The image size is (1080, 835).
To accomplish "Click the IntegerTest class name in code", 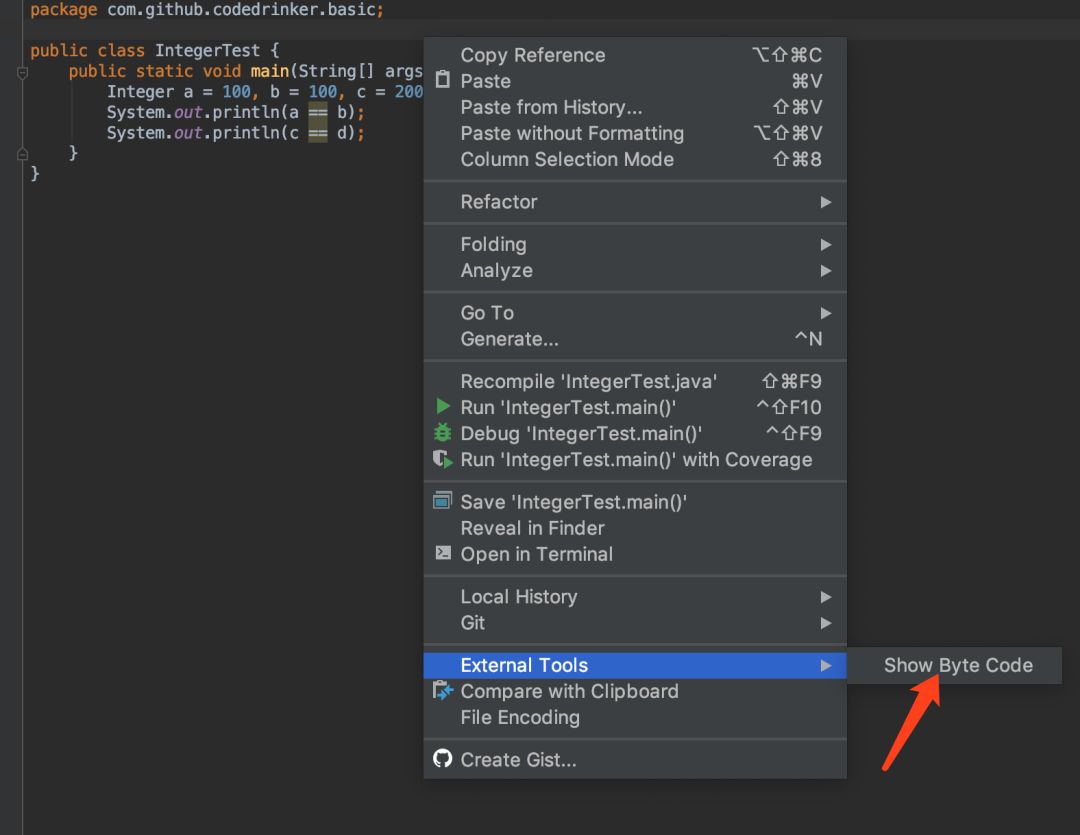I will pyautogui.click(x=207, y=50).
